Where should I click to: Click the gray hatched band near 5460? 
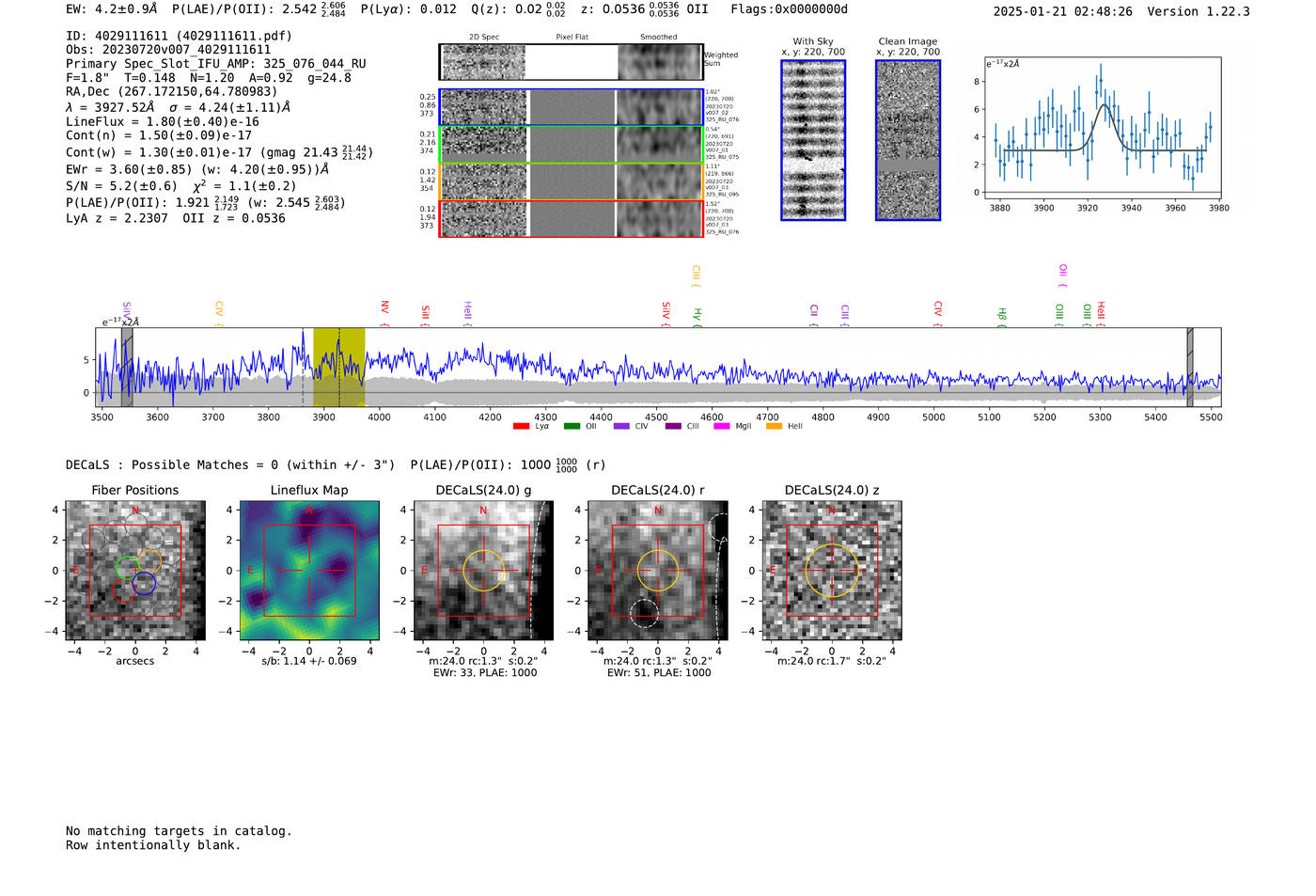pos(1190,367)
